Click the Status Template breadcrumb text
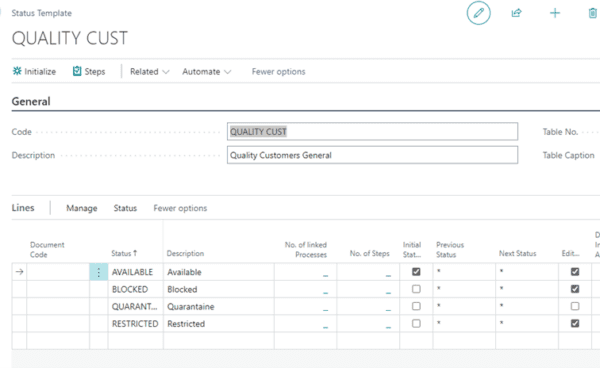600x368 pixels. tap(41, 13)
